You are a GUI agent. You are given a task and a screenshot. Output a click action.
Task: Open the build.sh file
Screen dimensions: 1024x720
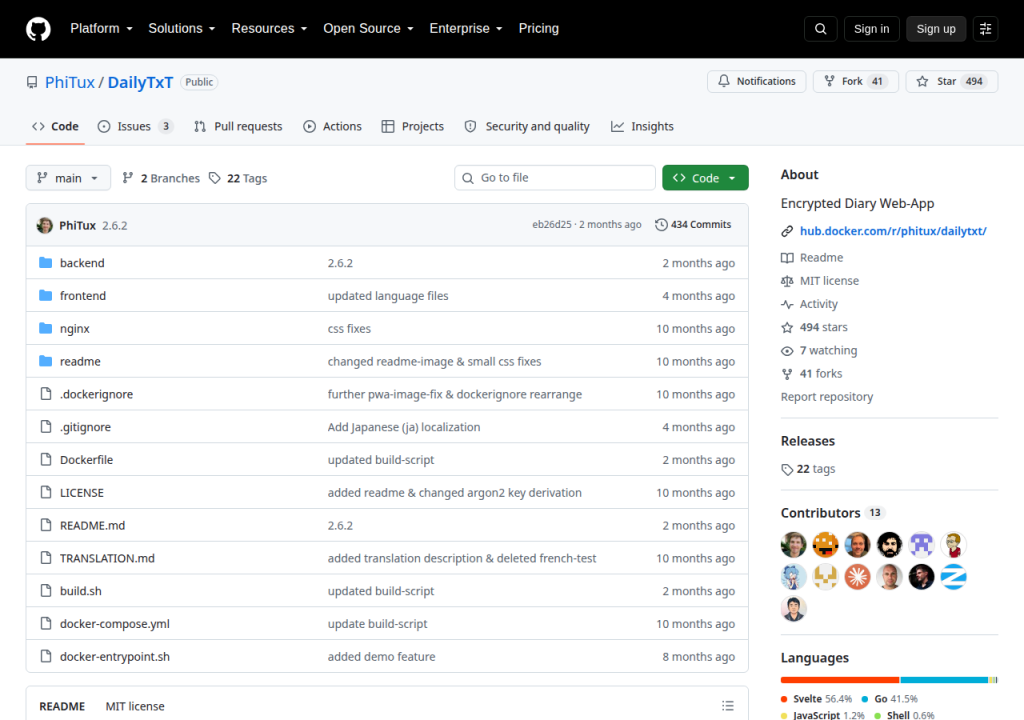(x=81, y=591)
